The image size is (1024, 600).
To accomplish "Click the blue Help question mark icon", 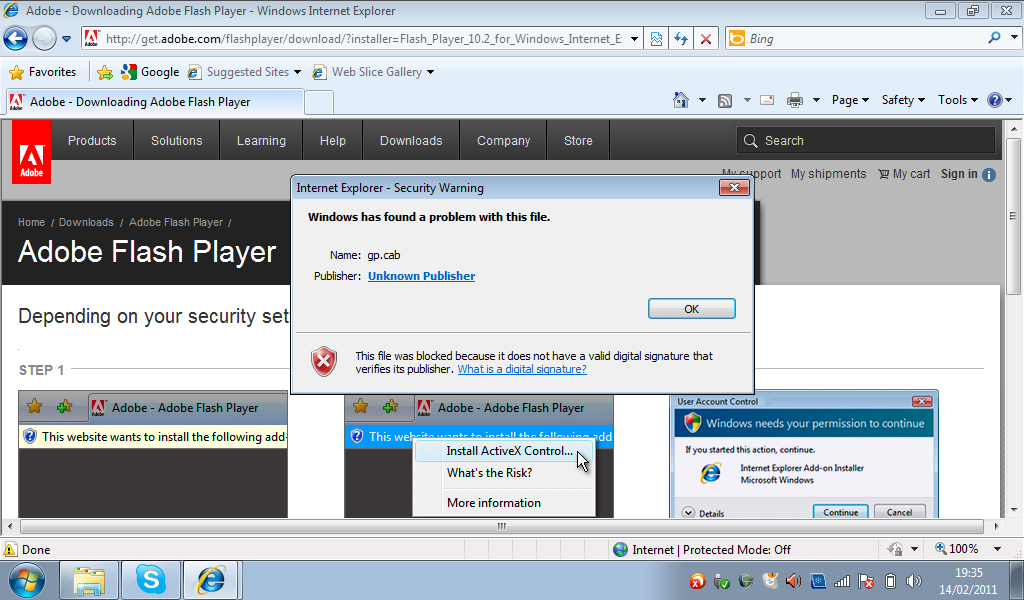I will [x=995, y=100].
